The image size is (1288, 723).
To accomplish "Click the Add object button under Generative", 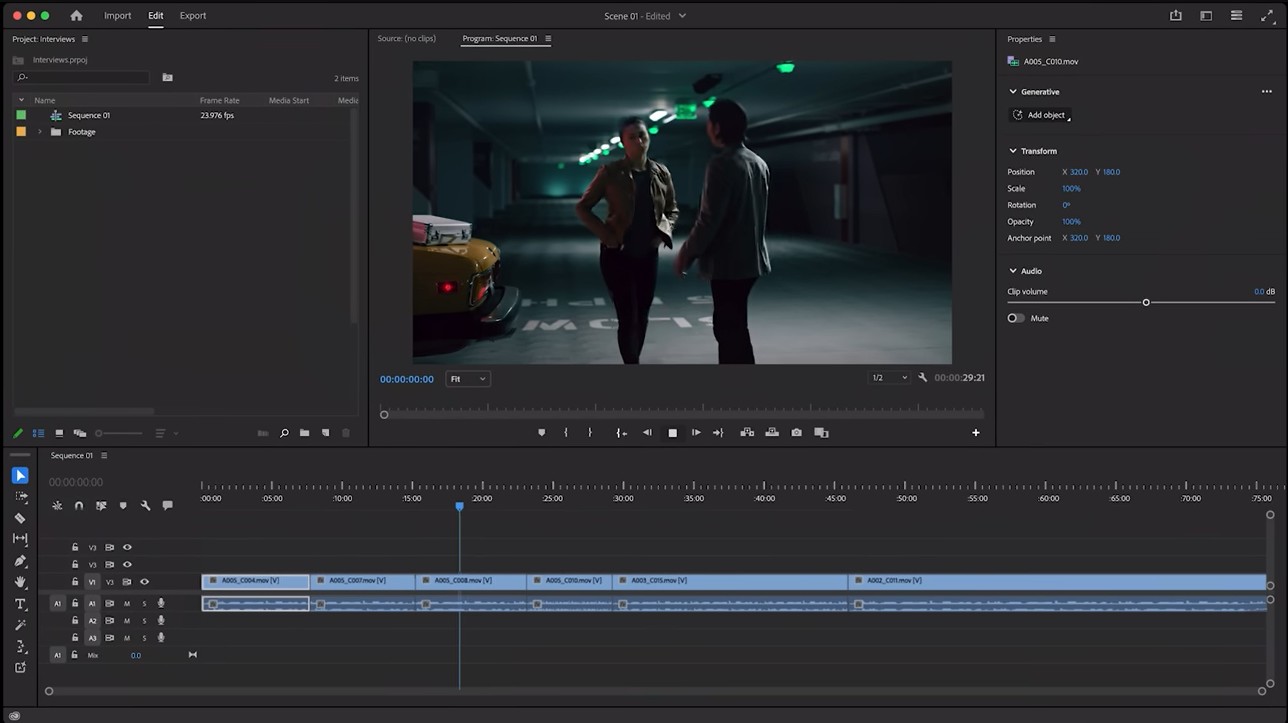I will click(x=1040, y=114).
